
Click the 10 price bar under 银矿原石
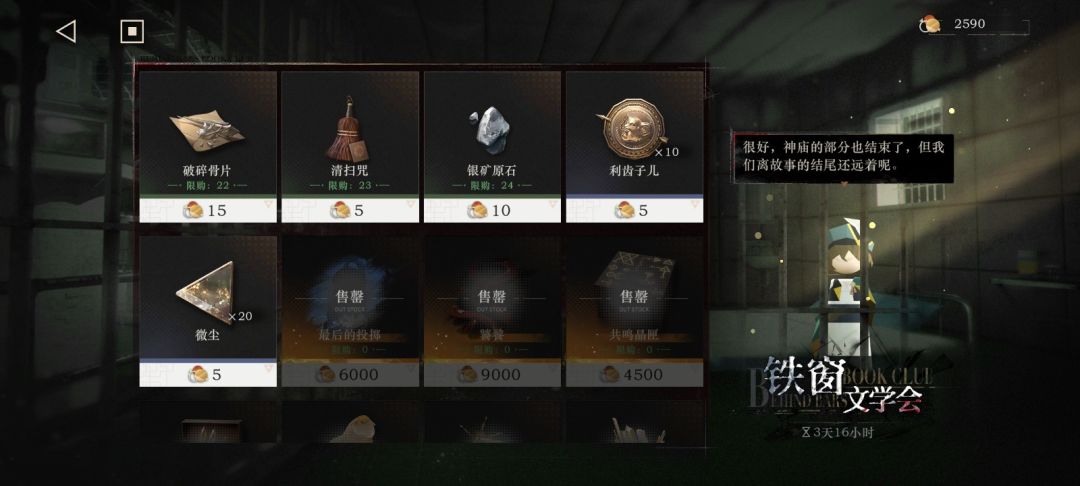coord(492,210)
